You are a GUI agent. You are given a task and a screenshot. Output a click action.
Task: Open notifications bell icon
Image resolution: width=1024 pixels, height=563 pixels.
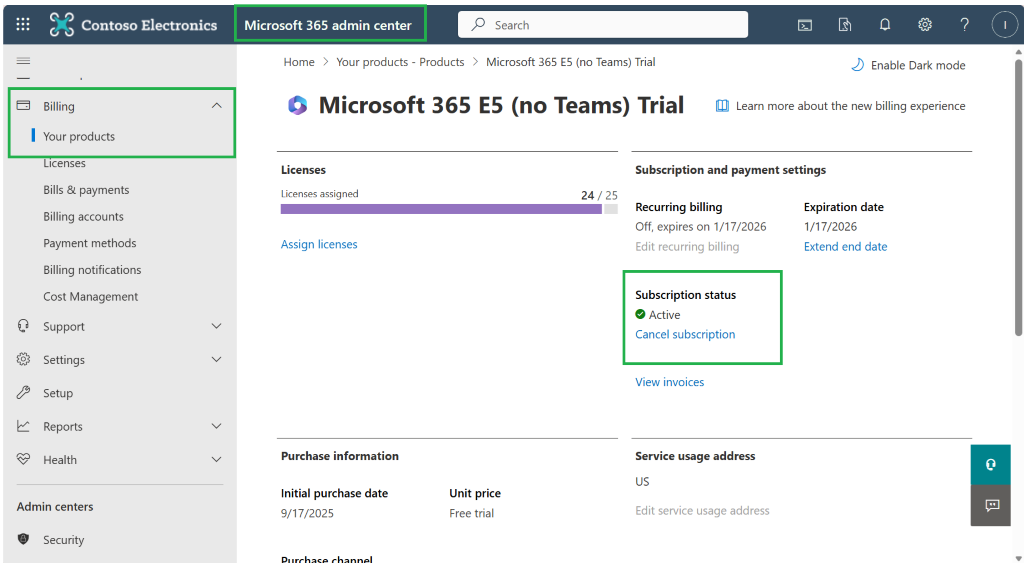click(x=884, y=25)
